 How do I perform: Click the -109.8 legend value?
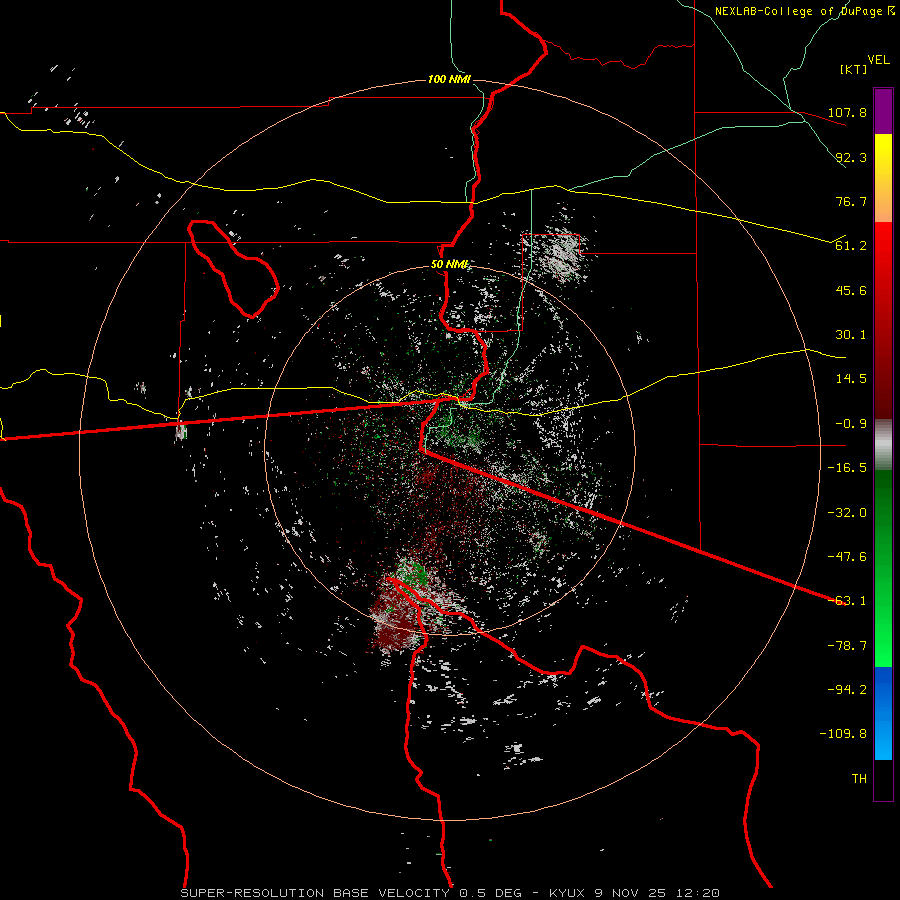[x=843, y=734]
